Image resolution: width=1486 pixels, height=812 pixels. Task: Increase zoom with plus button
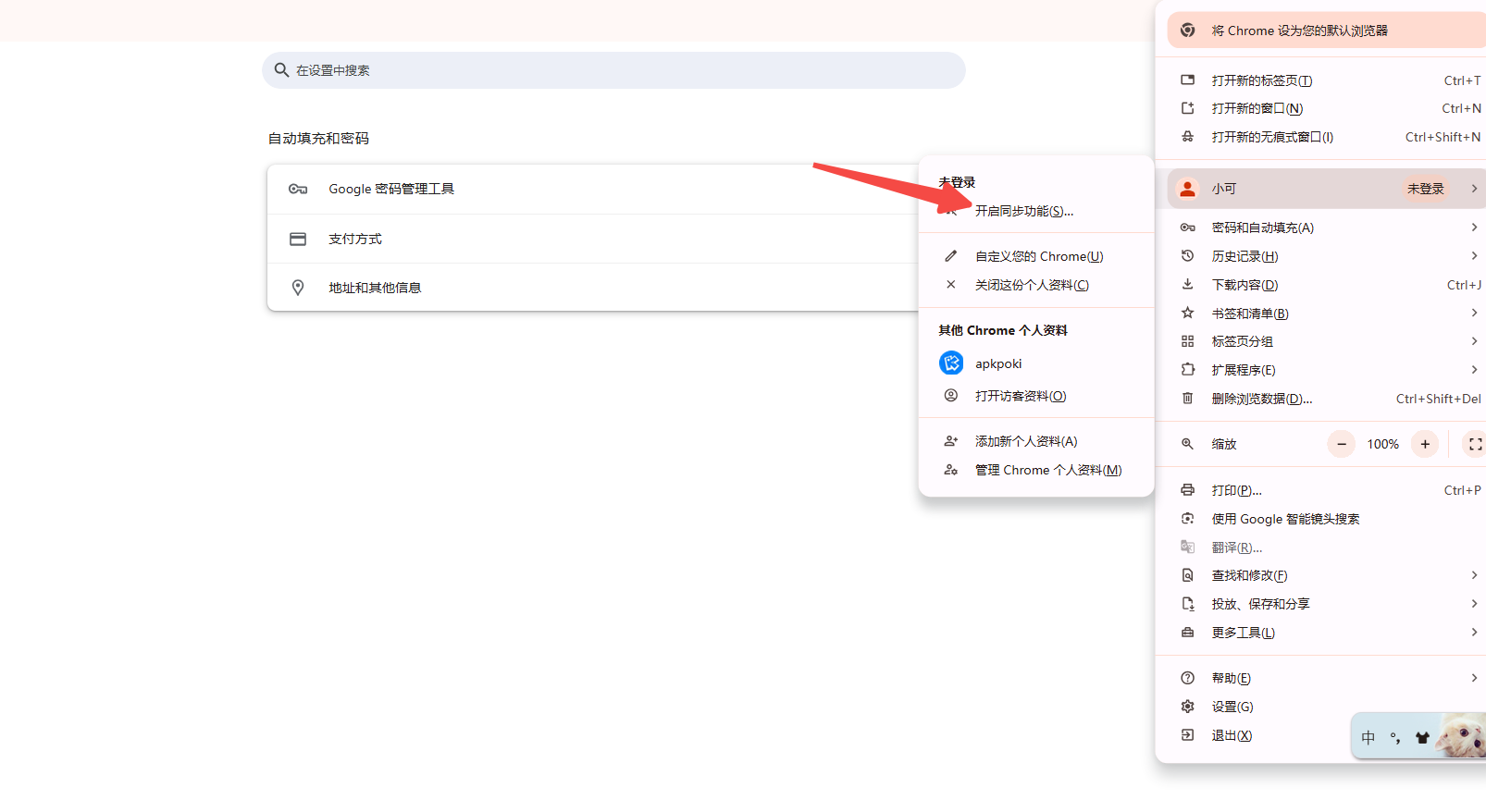(1425, 444)
